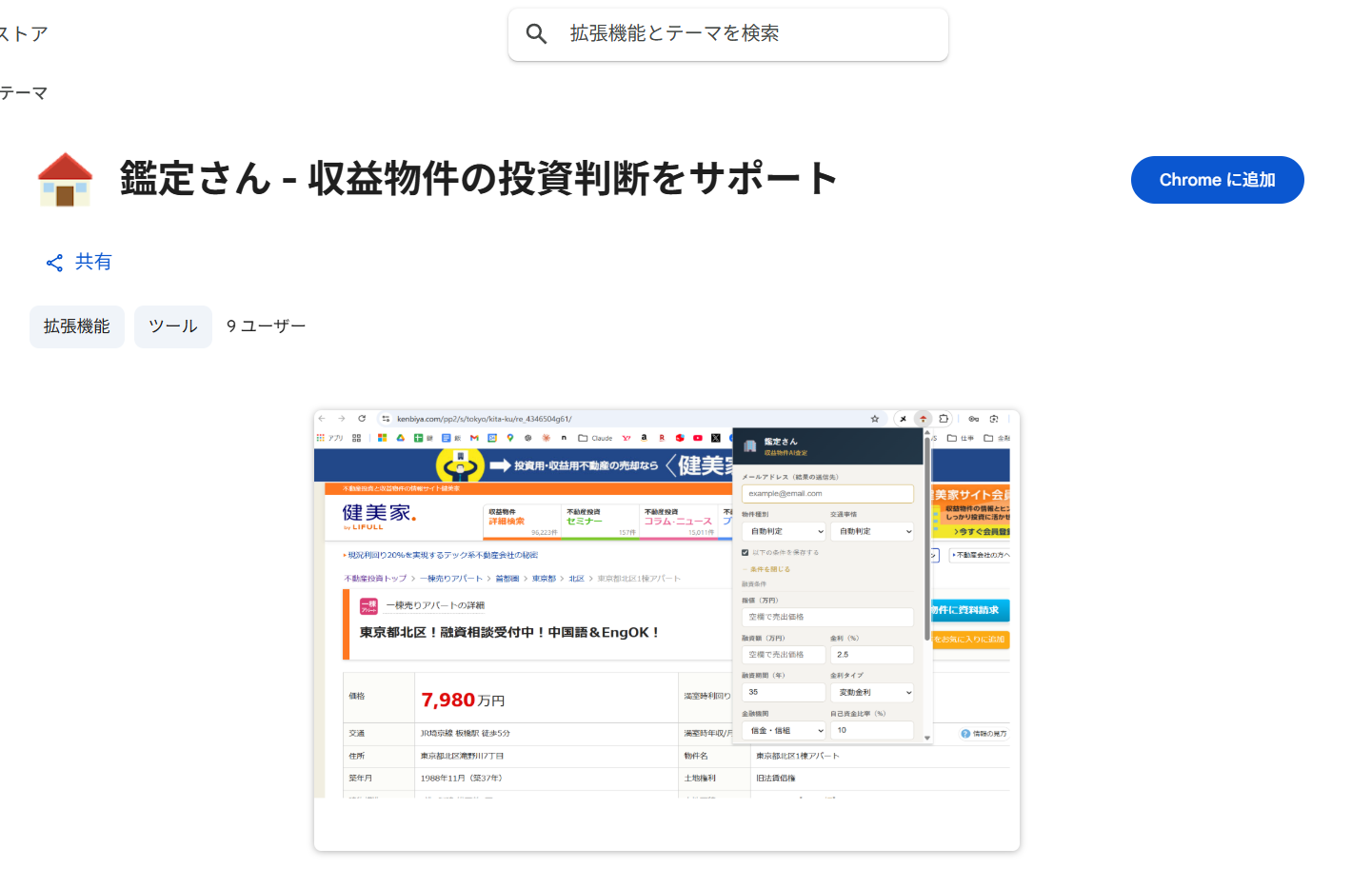This screenshot has height=888, width=1372.
Task: Click the 共有 share link
Action: [78, 262]
